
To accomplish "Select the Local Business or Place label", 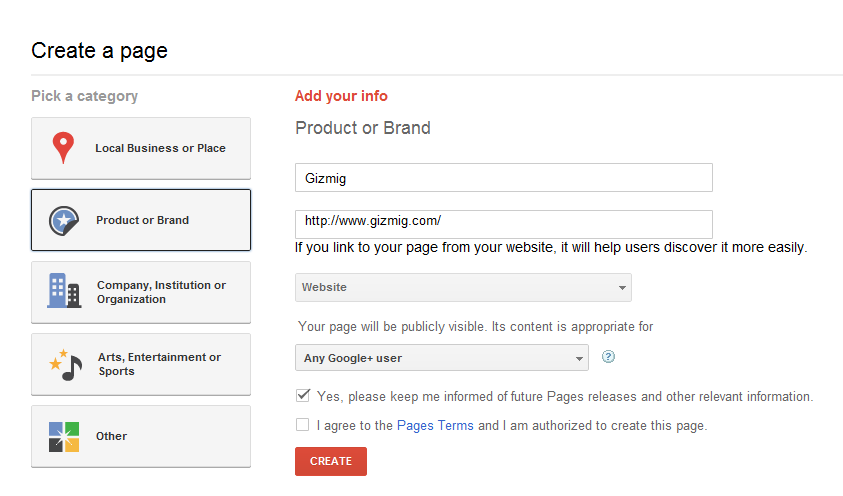I will click(160, 148).
